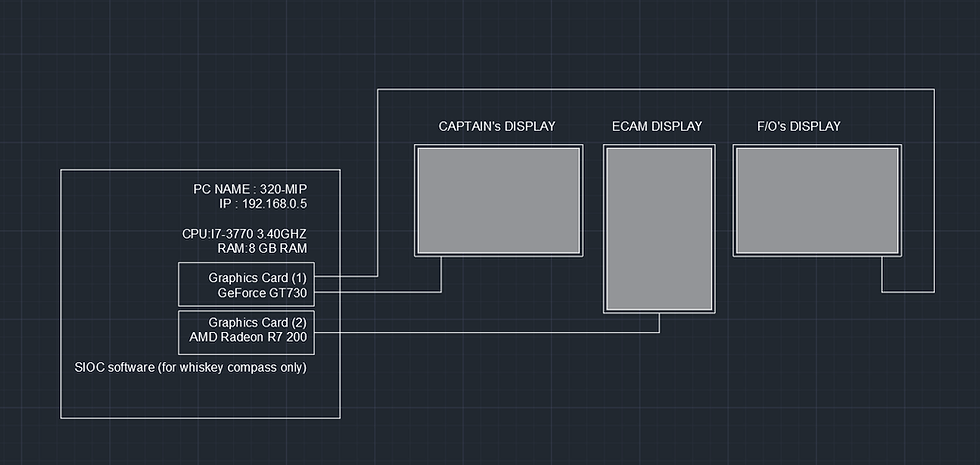Image resolution: width=980 pixels, height=465 pixels.
Task: Click the gray F/O's display screen rectangle
Action: [x=818, y=201]
